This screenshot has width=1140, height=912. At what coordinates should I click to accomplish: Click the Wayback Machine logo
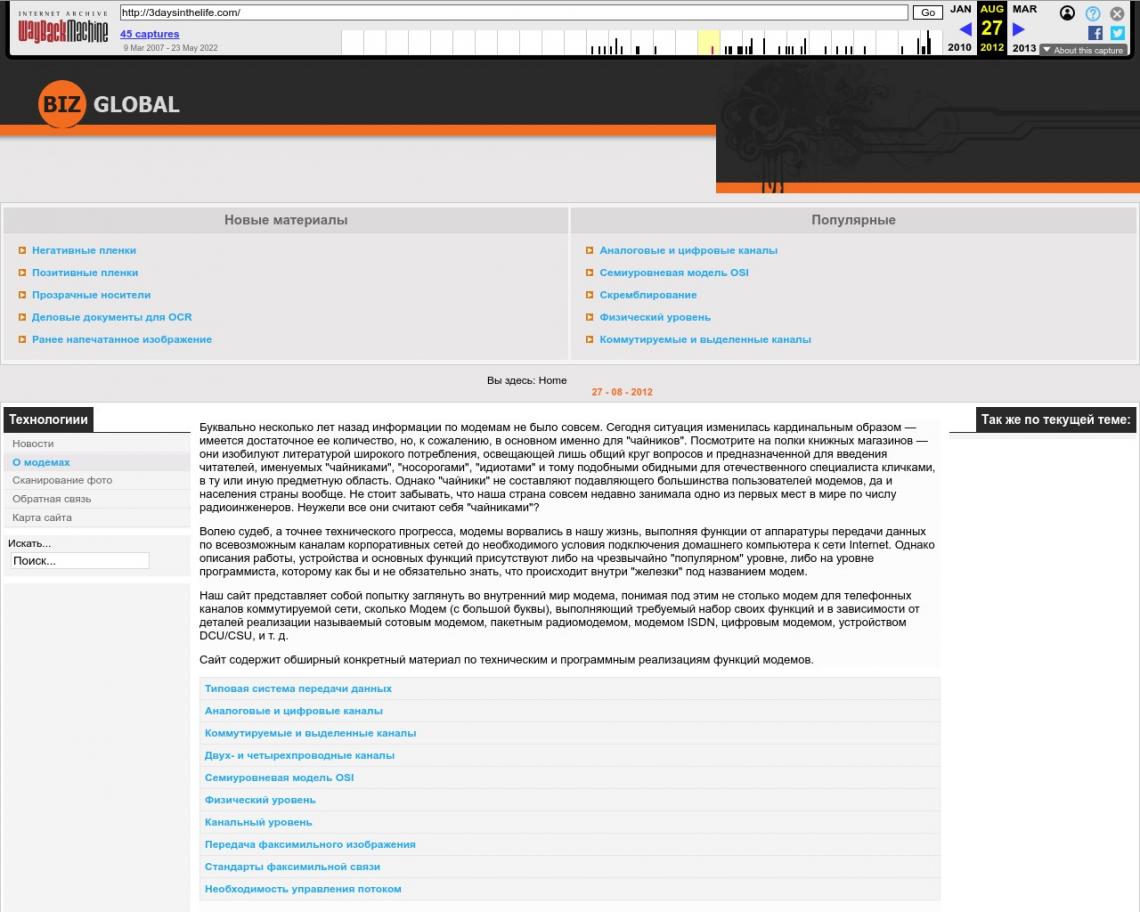(x=63, y=28)
